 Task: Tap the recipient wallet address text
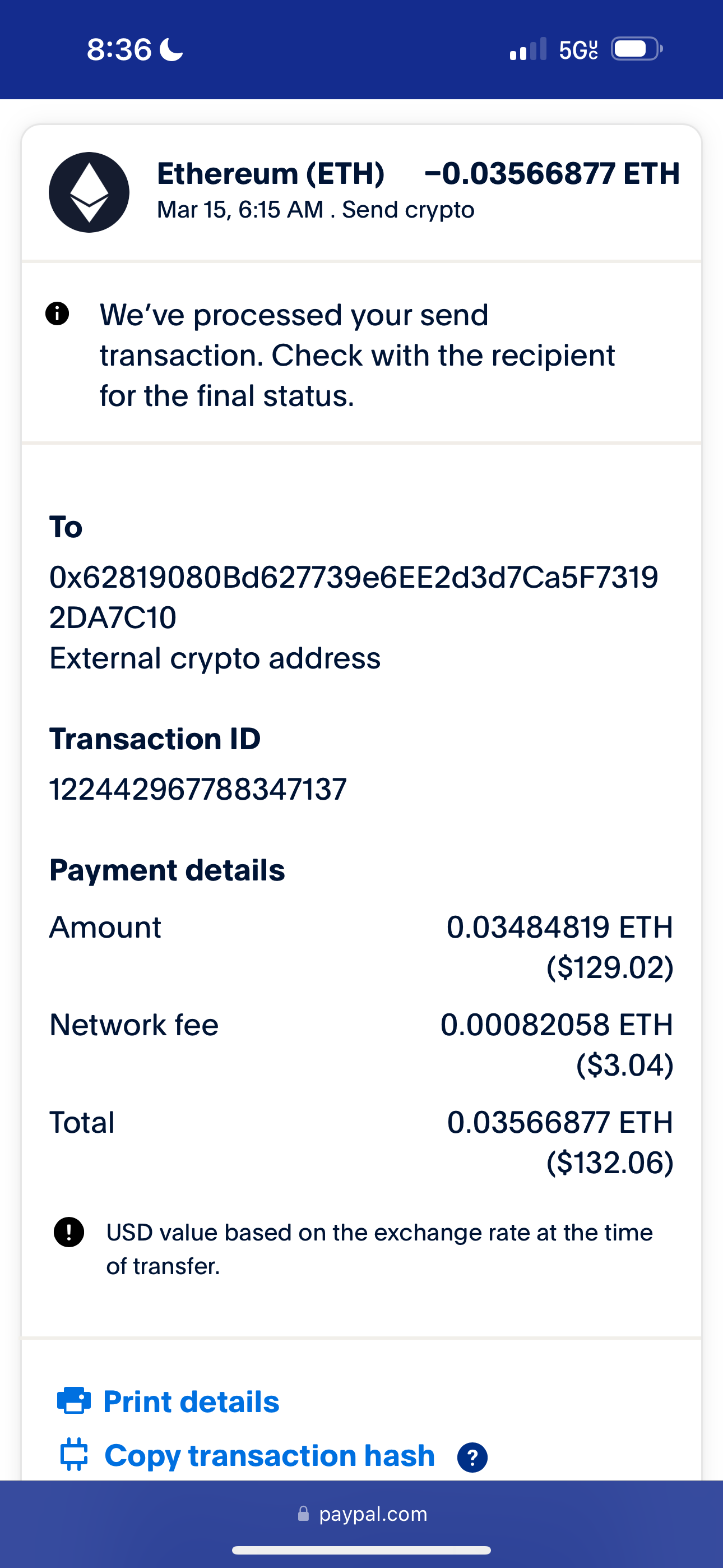tap(354, 597)
